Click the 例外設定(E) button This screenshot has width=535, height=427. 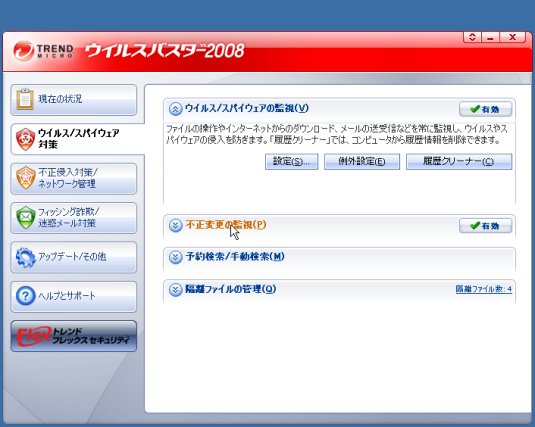[x=362, y=161]
